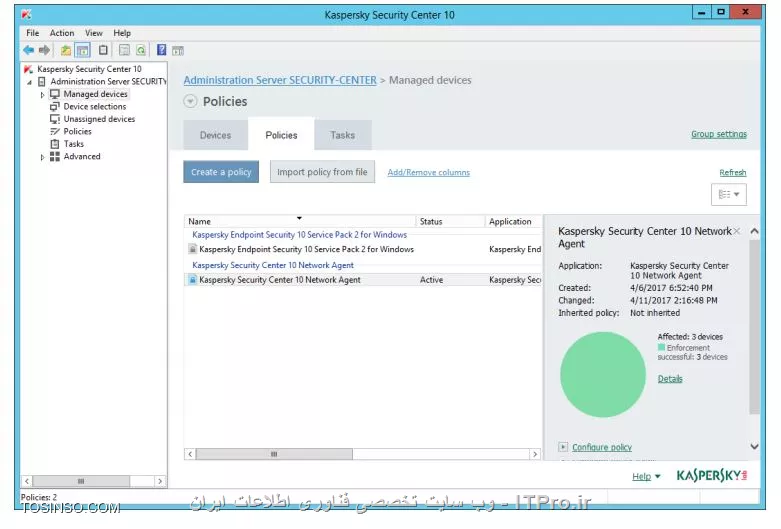Click the Show/Hide Action Pane toolbar icon
781x529 pixels.
[178, 51]
